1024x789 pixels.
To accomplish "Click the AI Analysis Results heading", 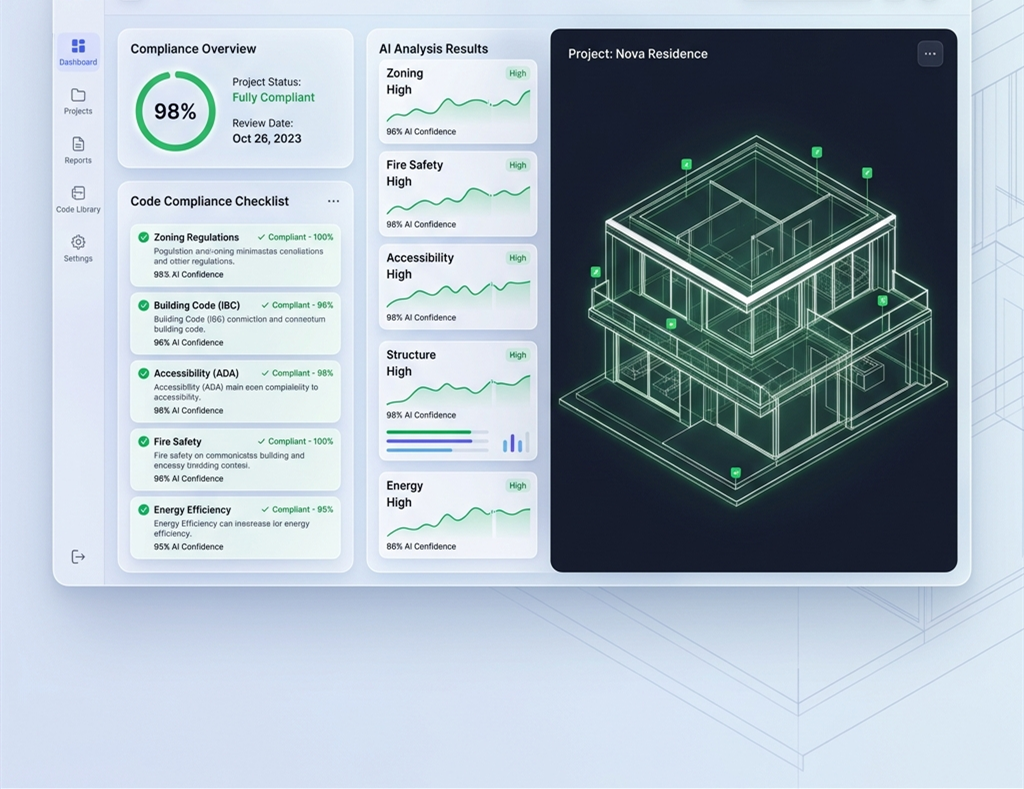I will point(434,49).
